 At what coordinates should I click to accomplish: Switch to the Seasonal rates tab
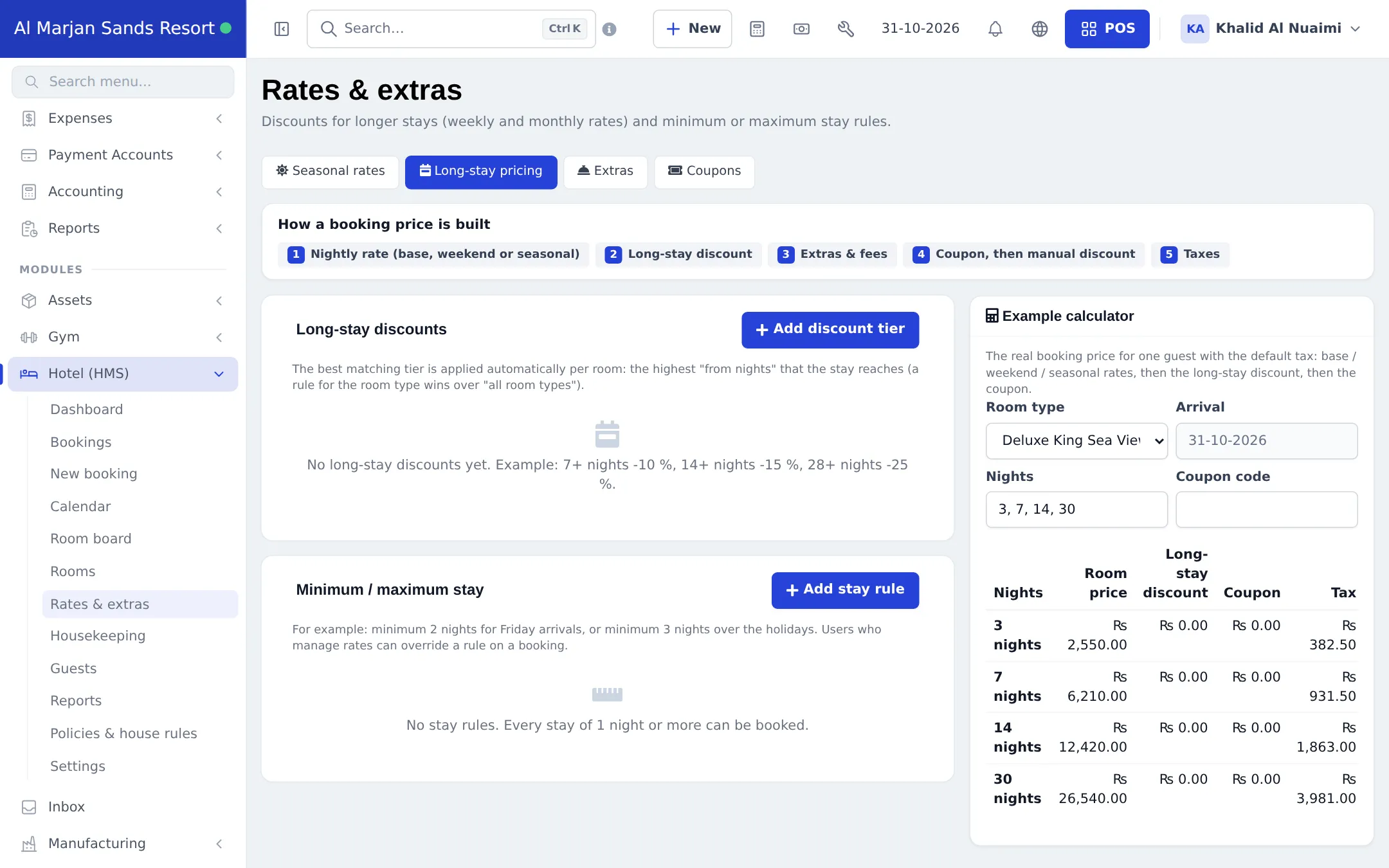[x=331, y=171]
